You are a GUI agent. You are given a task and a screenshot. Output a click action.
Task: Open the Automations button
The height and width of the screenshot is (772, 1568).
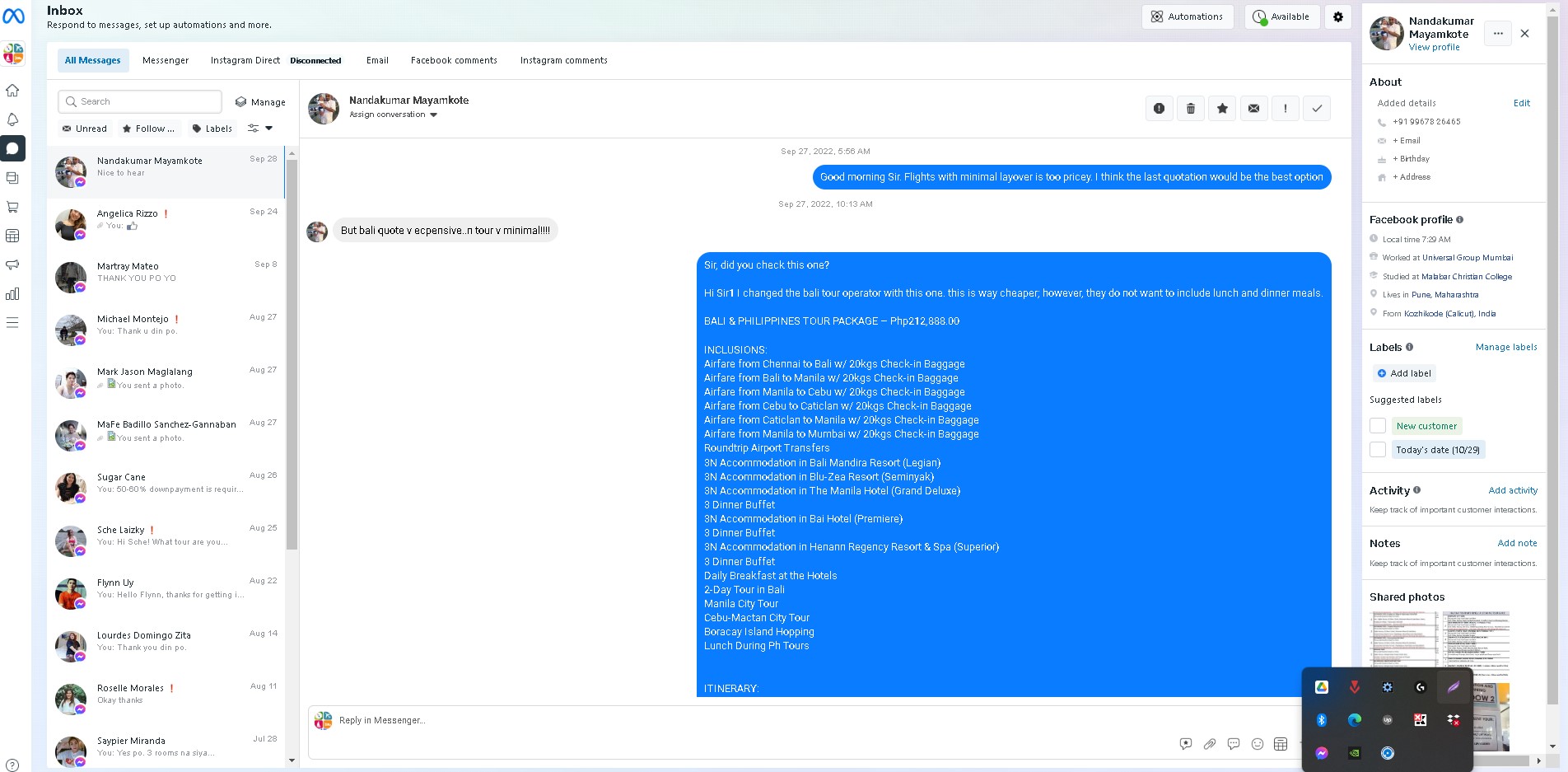[x=1188, y=16]
